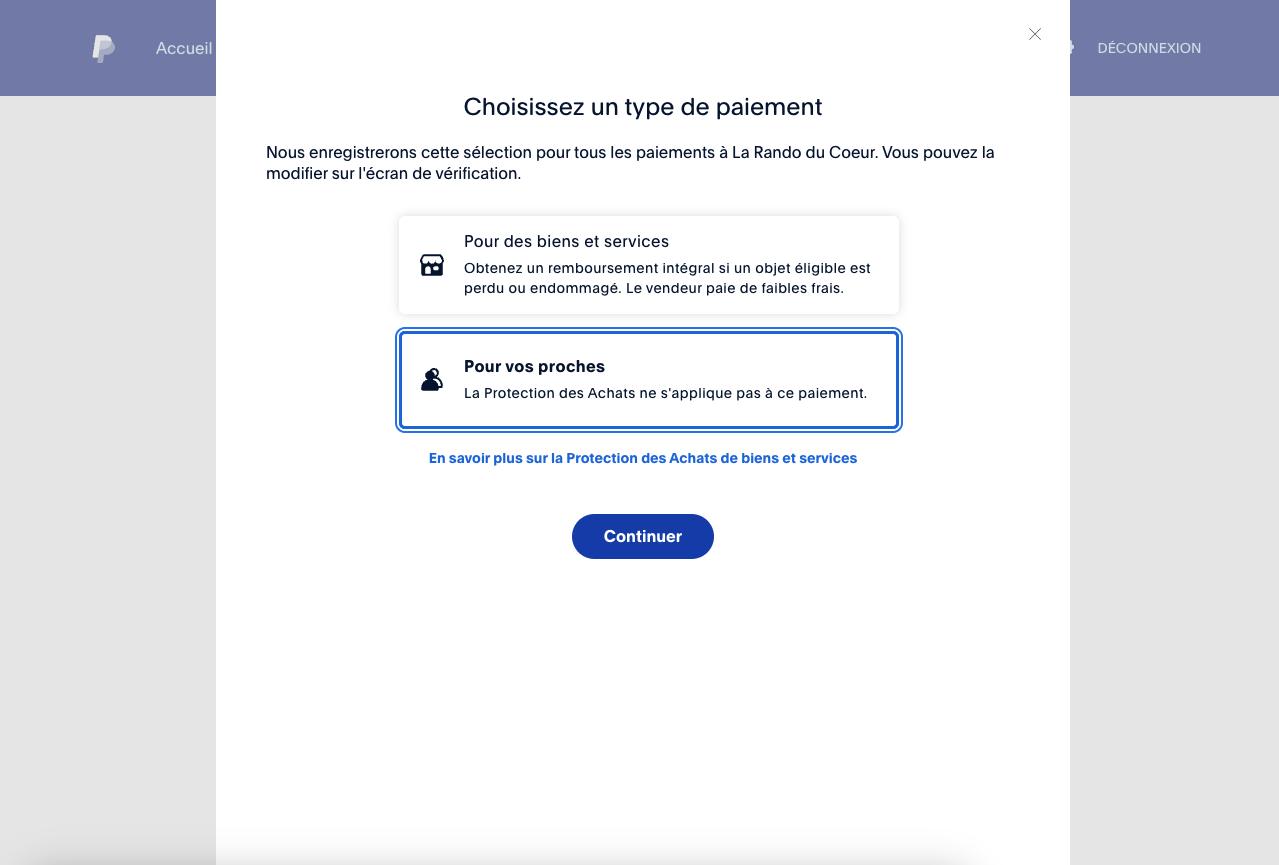Open the partially hidden settings gear icon
This screenshot has height=865, width=1279.
click(1071, 47)
